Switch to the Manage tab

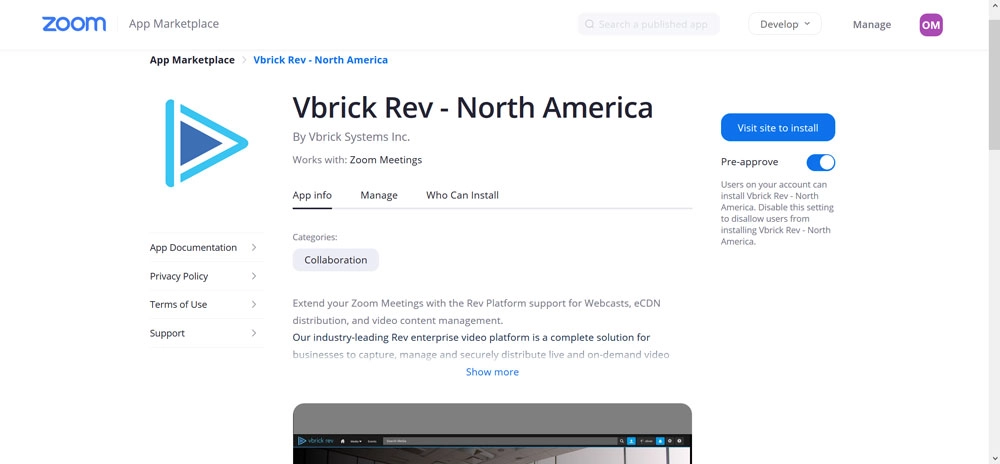click(379, 196)
